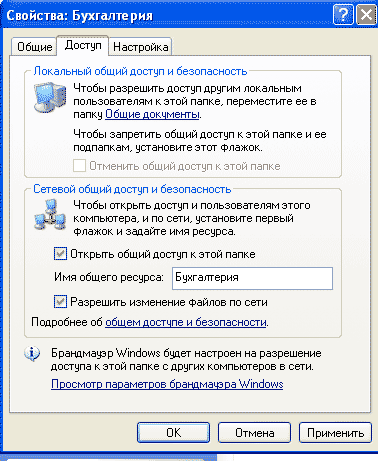
Task: Click the Применить button
Action: point(335,432)
